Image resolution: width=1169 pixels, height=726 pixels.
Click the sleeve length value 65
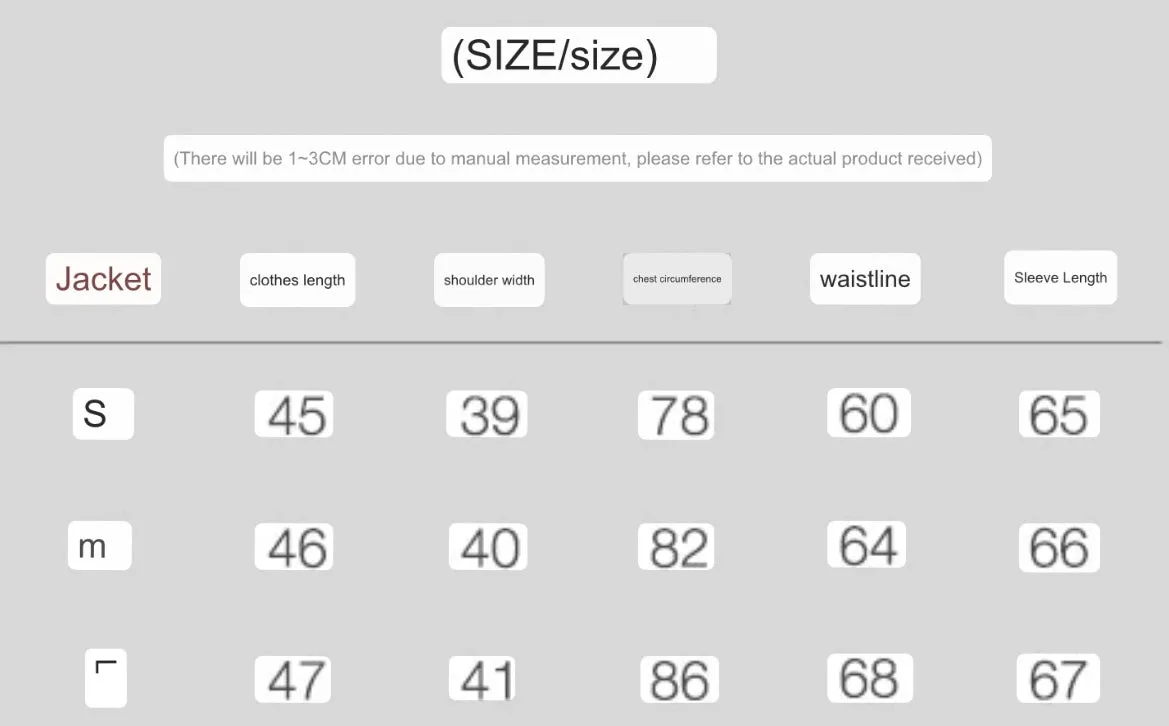click(x=1059, y=414)
